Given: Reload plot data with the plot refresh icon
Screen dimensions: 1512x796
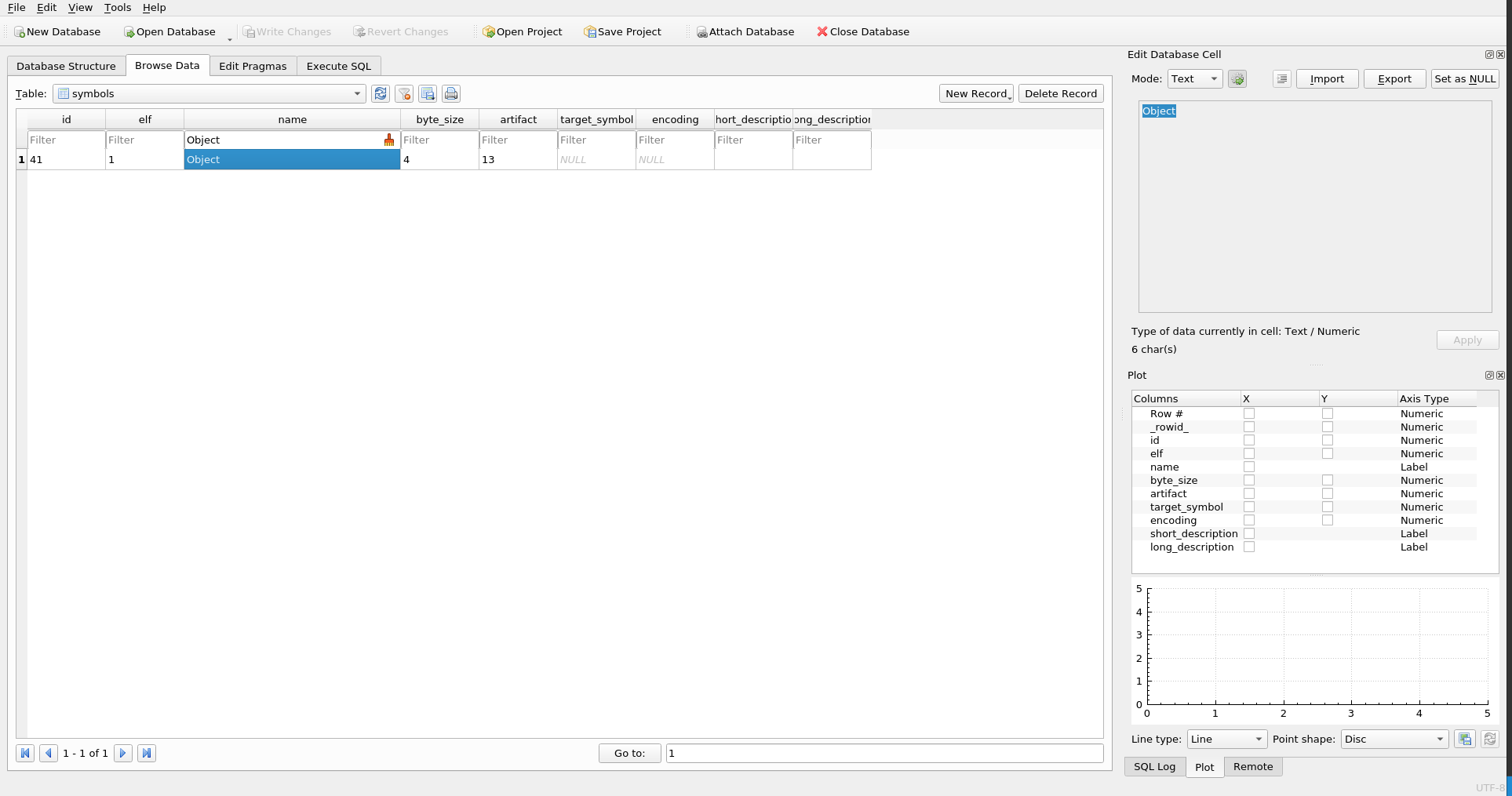Looking at the screenshot, I should point(1490,740).
